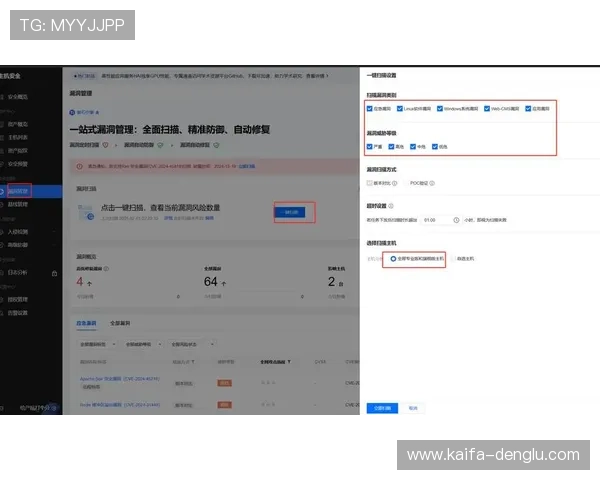Open 主机列表 in the sidebar
The height and width of the screenshot is (480, 600).
tap(18, 137)
